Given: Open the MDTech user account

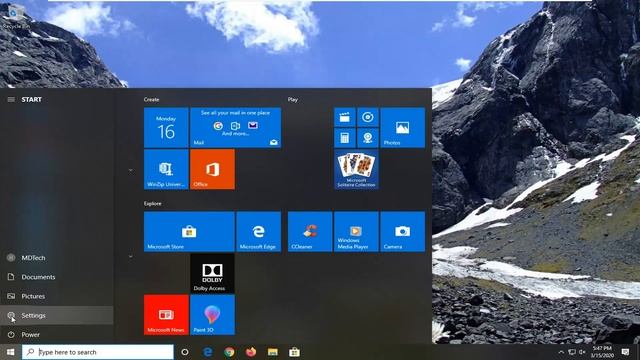Looking at the screenshot, I should [57, 258].
